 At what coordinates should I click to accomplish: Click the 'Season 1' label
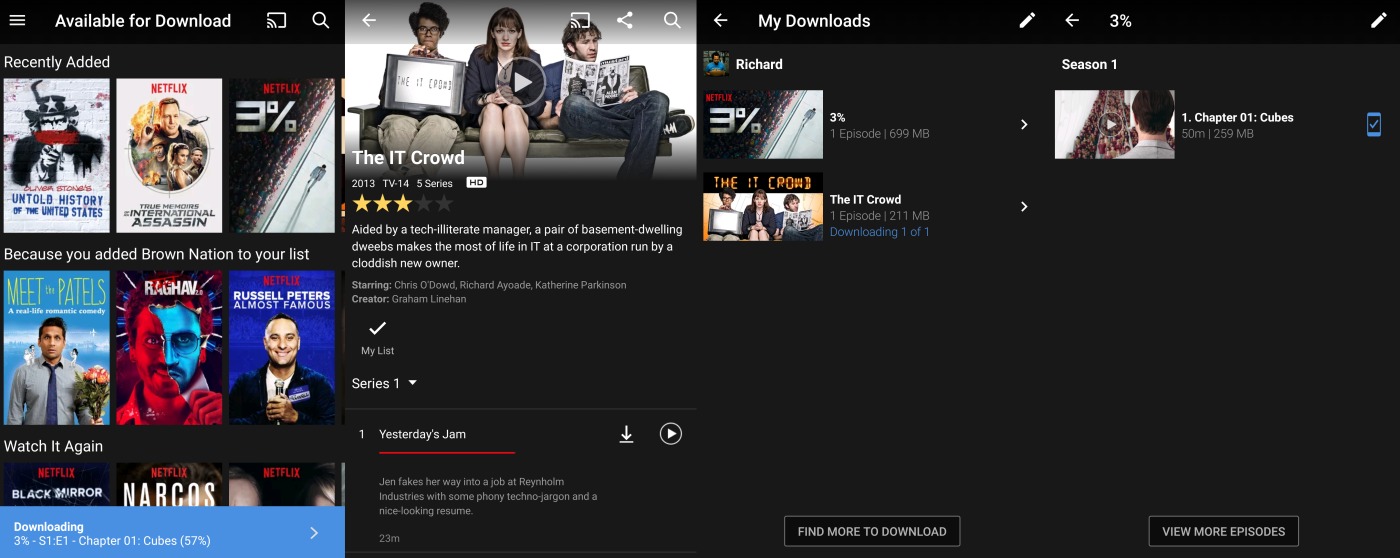(1090, 64)
